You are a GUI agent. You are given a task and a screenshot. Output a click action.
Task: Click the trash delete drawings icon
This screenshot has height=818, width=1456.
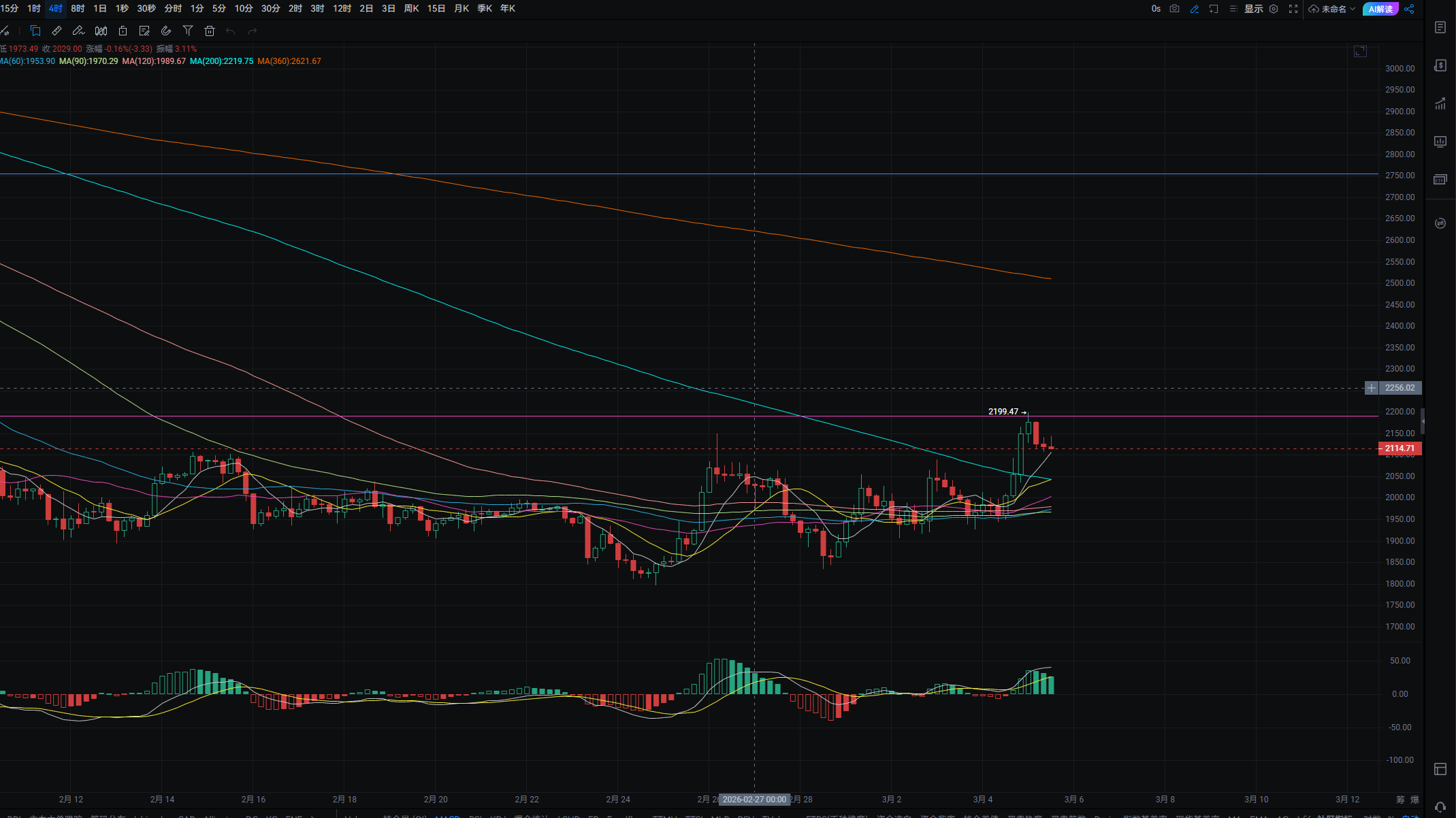tap(210, 31)
